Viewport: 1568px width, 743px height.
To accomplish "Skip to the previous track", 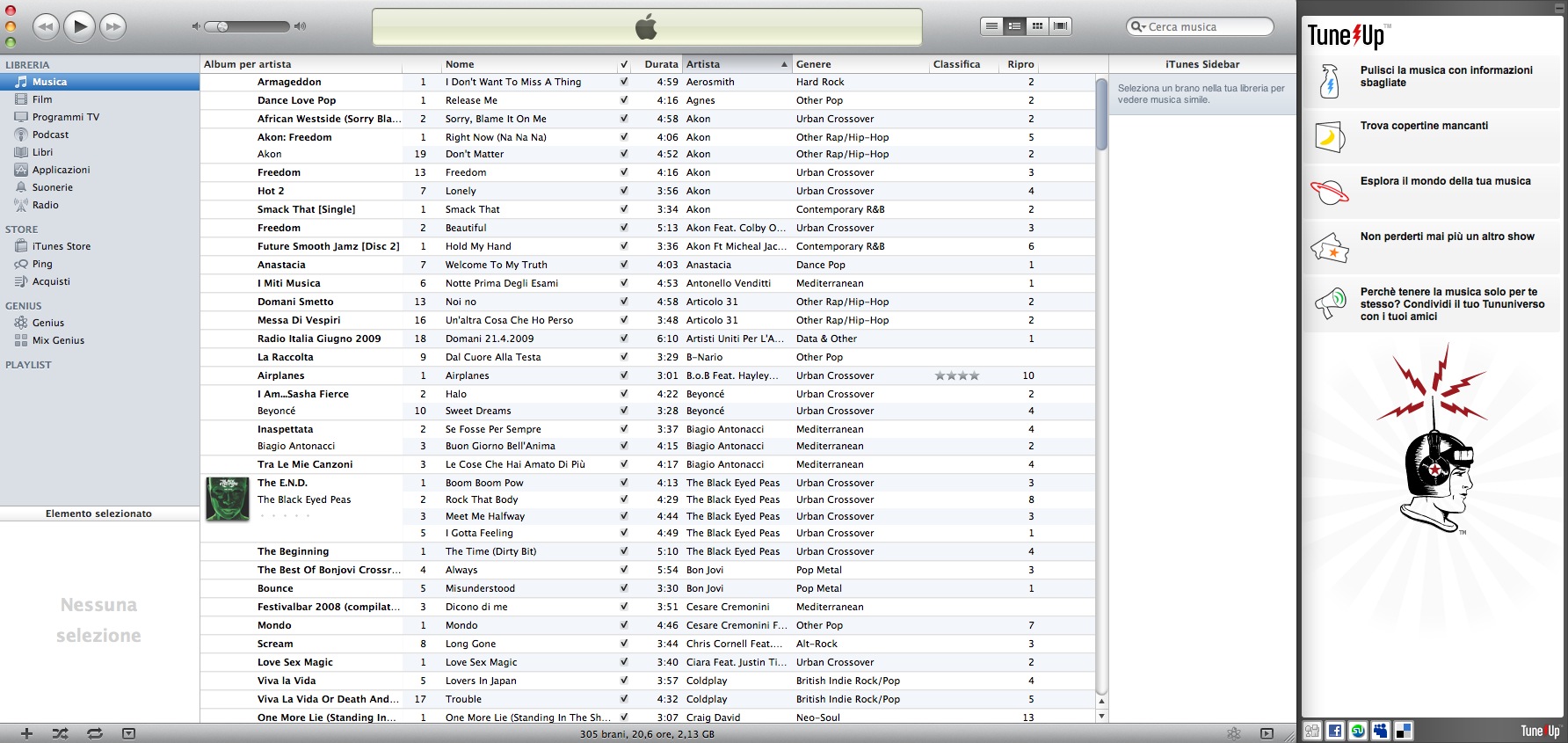I will pyautogui.click(x=46, y=27).
